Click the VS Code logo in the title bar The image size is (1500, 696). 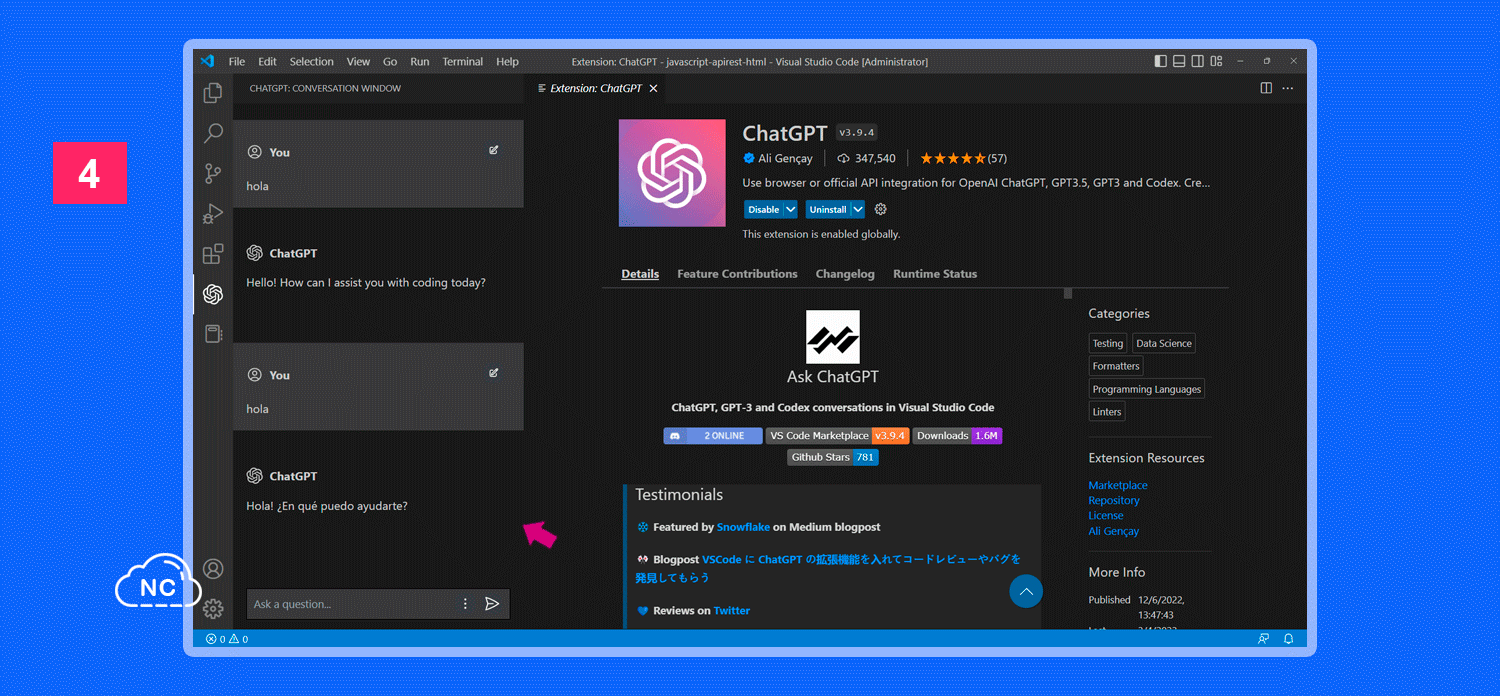pos(207,61)
